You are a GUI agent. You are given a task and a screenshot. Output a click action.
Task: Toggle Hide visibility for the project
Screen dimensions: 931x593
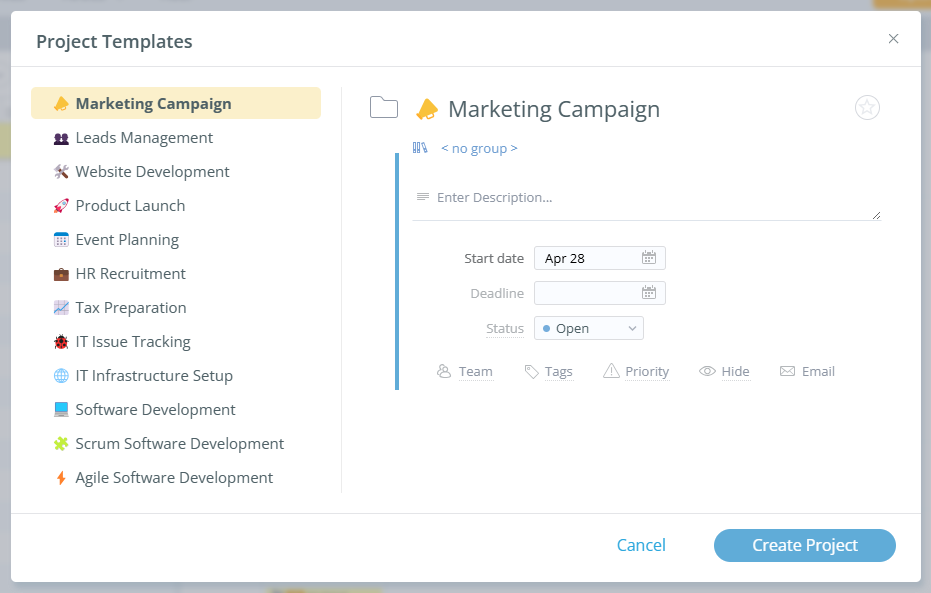(724, 371)
